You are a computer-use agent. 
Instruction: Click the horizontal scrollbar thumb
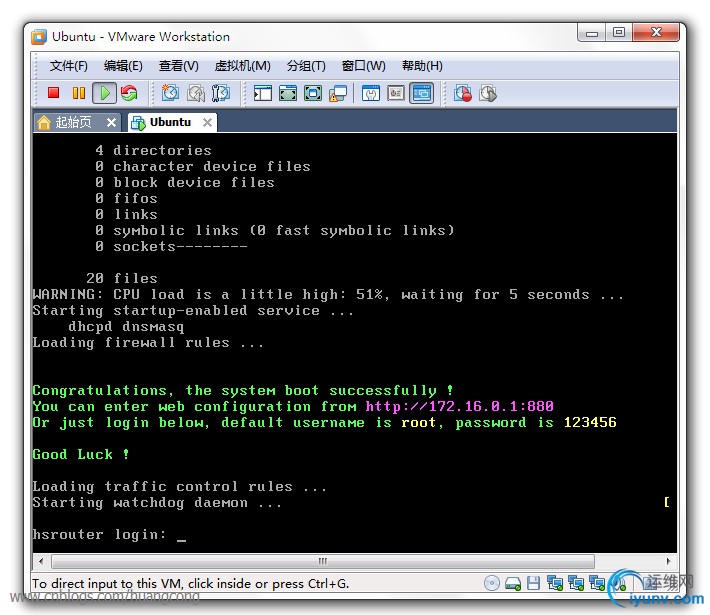(323, 562)
